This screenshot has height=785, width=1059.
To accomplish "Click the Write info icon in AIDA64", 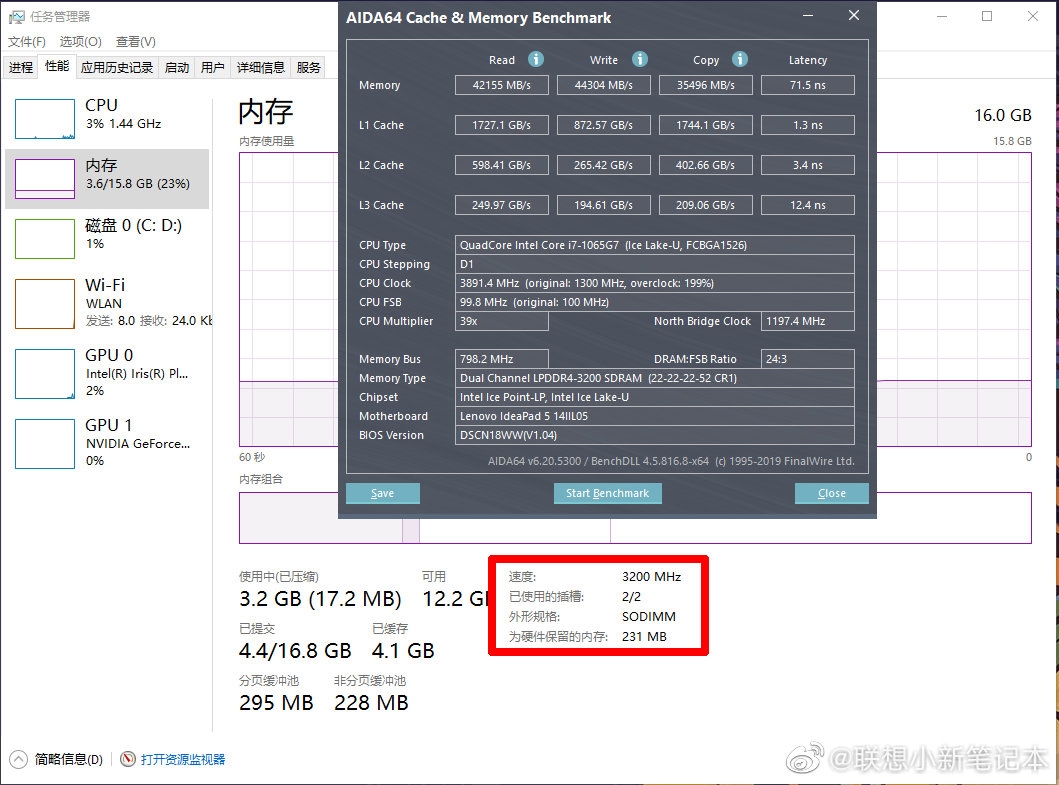I will [x=640, y=59].
